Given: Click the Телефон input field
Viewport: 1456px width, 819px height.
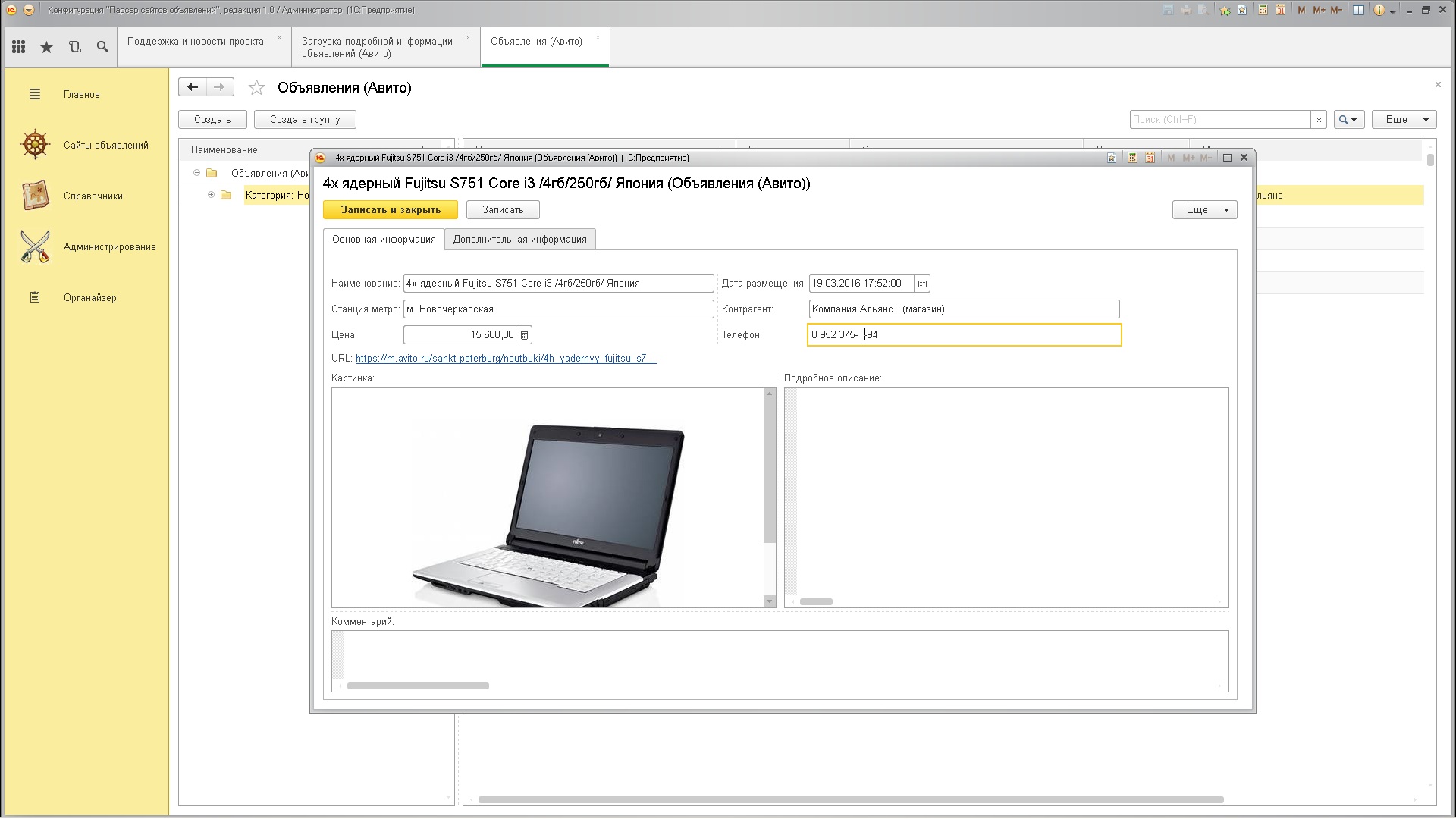Looking at the screenshot, I should coord(964,335).
